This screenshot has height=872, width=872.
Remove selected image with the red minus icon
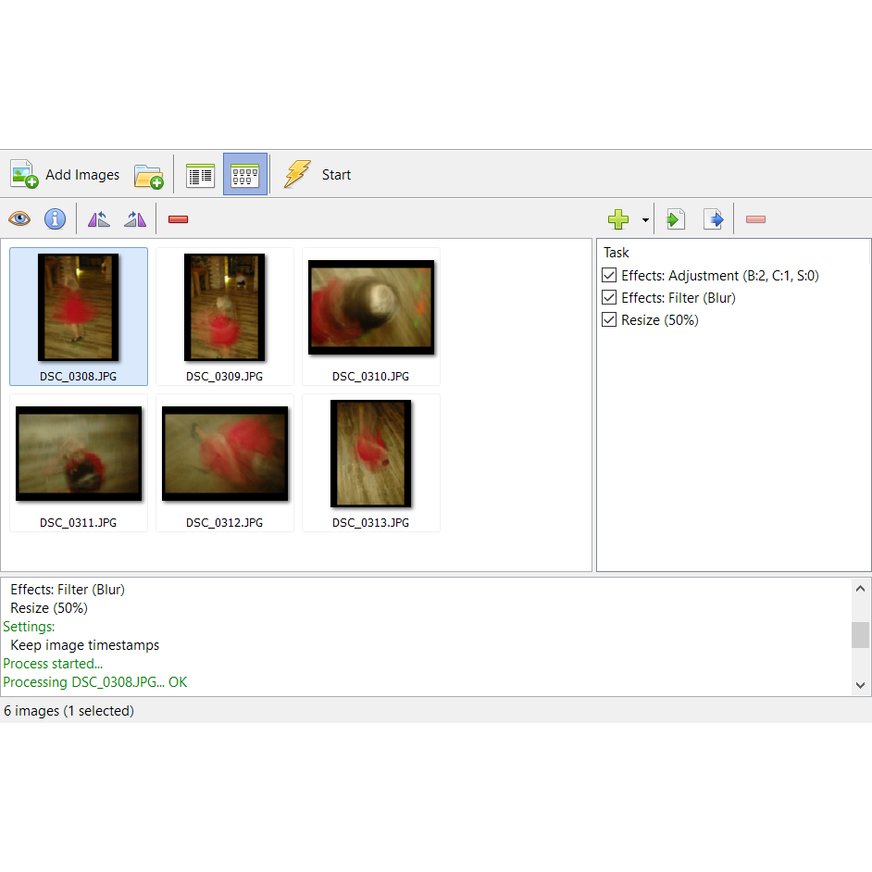coord(178,219)
